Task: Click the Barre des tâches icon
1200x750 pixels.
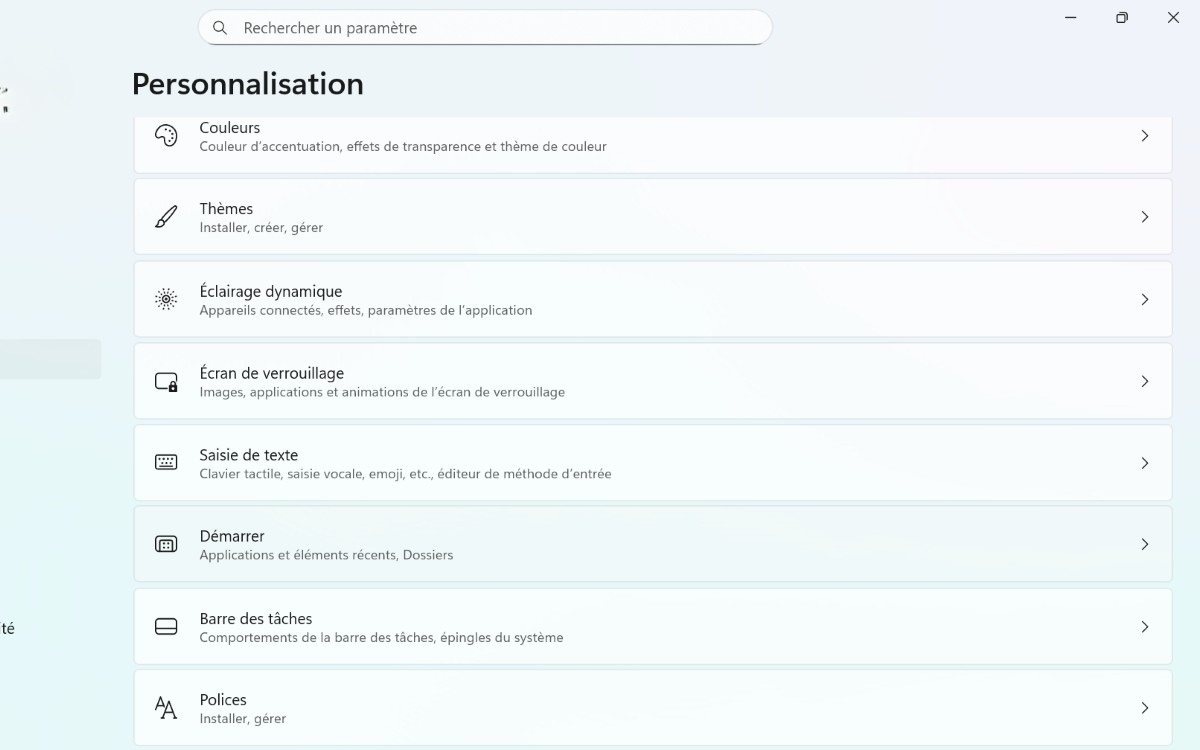Action: click(166, 626)
